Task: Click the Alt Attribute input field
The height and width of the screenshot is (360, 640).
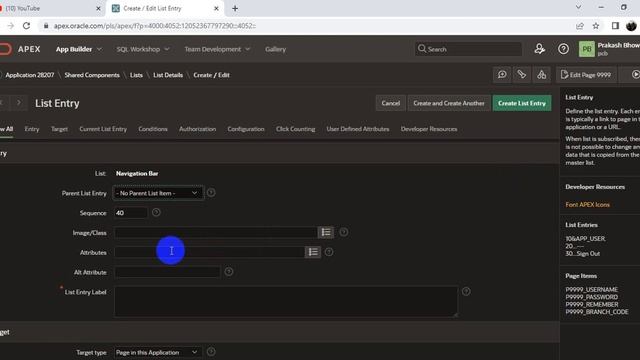Action: (167, 272)
